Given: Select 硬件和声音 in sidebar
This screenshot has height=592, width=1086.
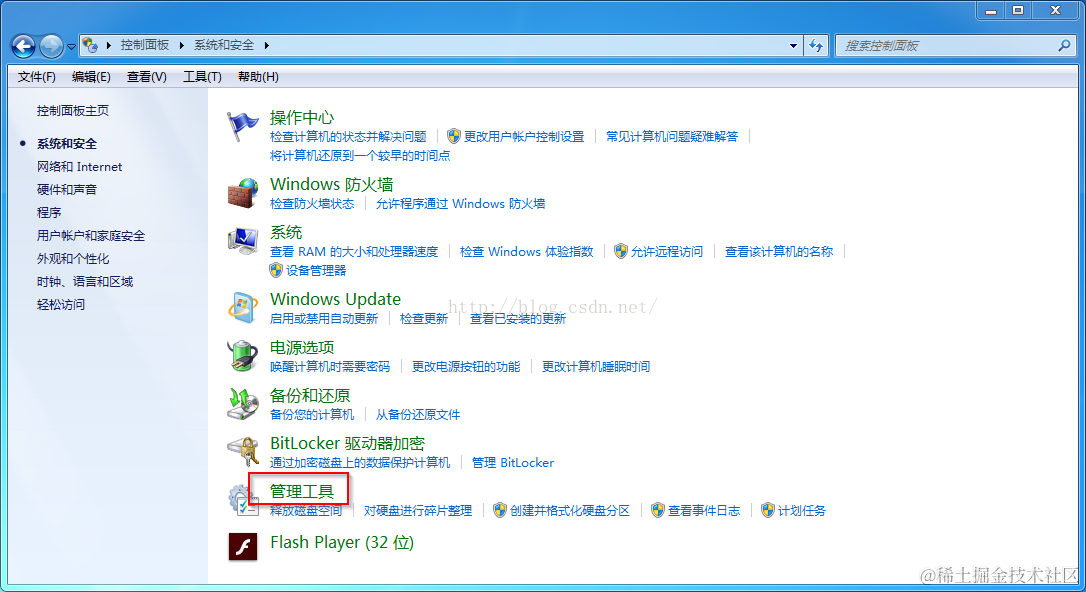Looking at the screenshot, I should pyautogui.click(x=66, y=190).
